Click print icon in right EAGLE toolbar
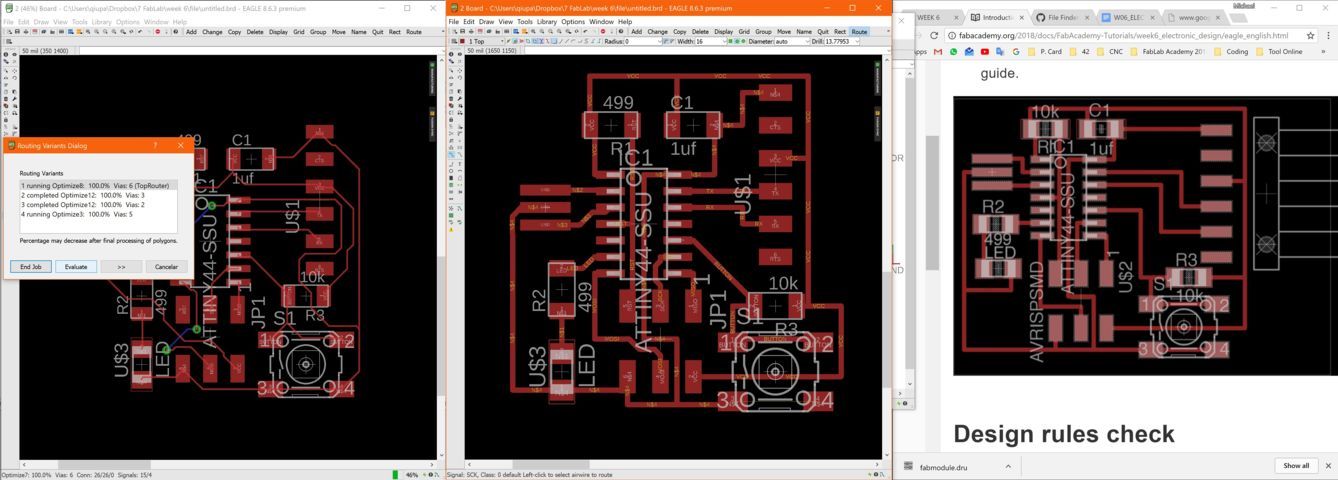The height and width of the screenshot is (480, 1338). (472, 32)
